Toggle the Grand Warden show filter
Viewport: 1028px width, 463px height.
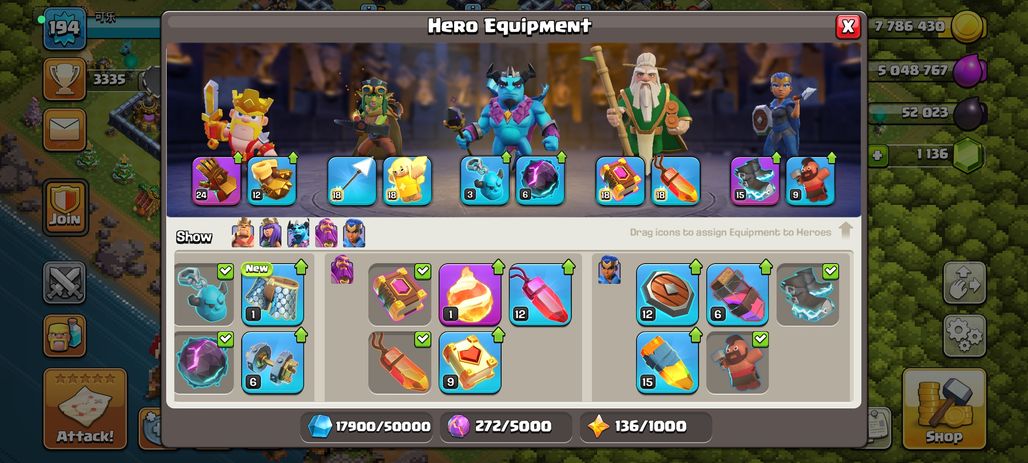tap(326, 233)
